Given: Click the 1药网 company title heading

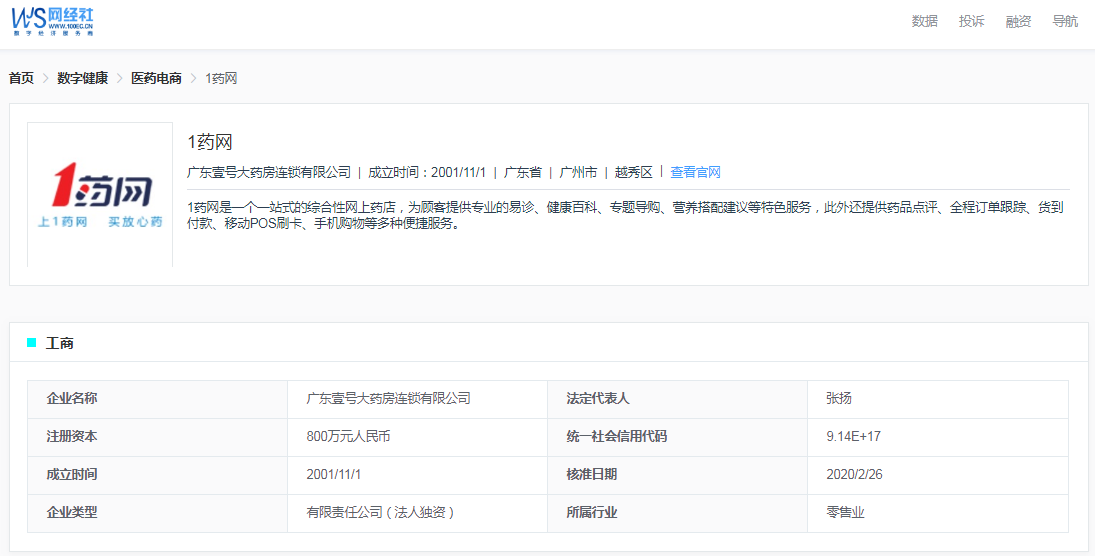Looking at the screenshot, I should (x=210, y=142).
